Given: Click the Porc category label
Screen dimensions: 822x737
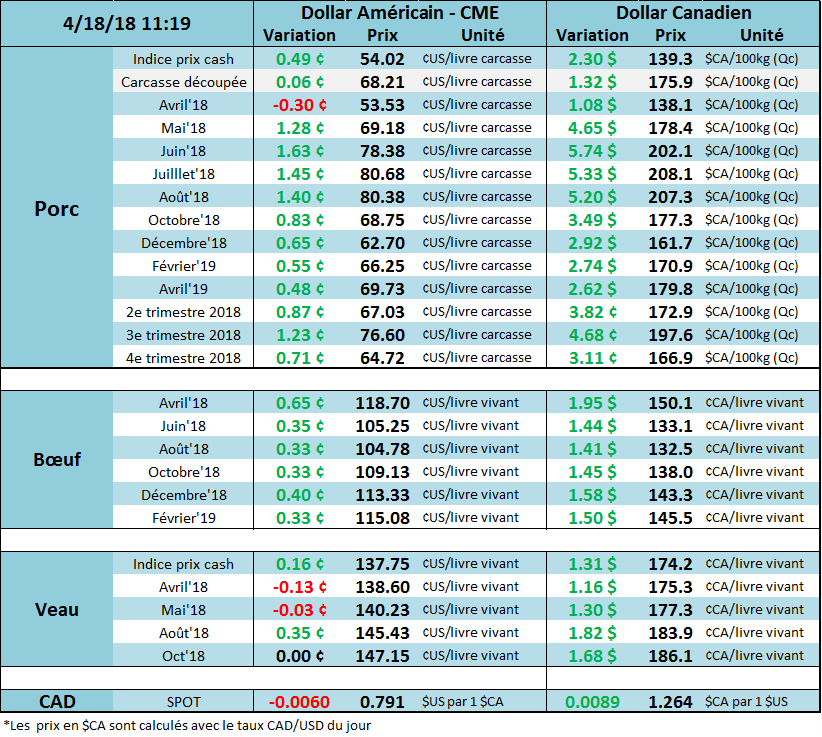Looking at the screenshot, I should pyautogui.click(x=57, y=208).
